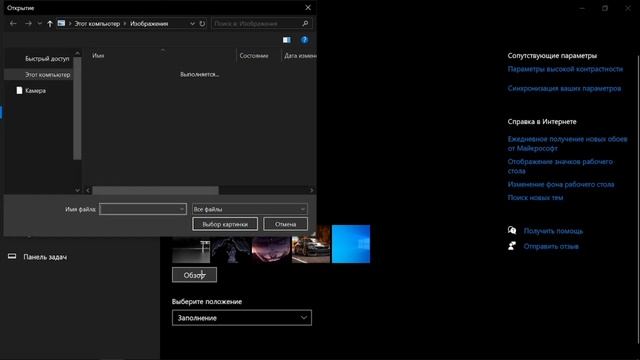Open 'Параметры высокой контрастности' link
Screen dimensions: 640x360
coord(565,69)
